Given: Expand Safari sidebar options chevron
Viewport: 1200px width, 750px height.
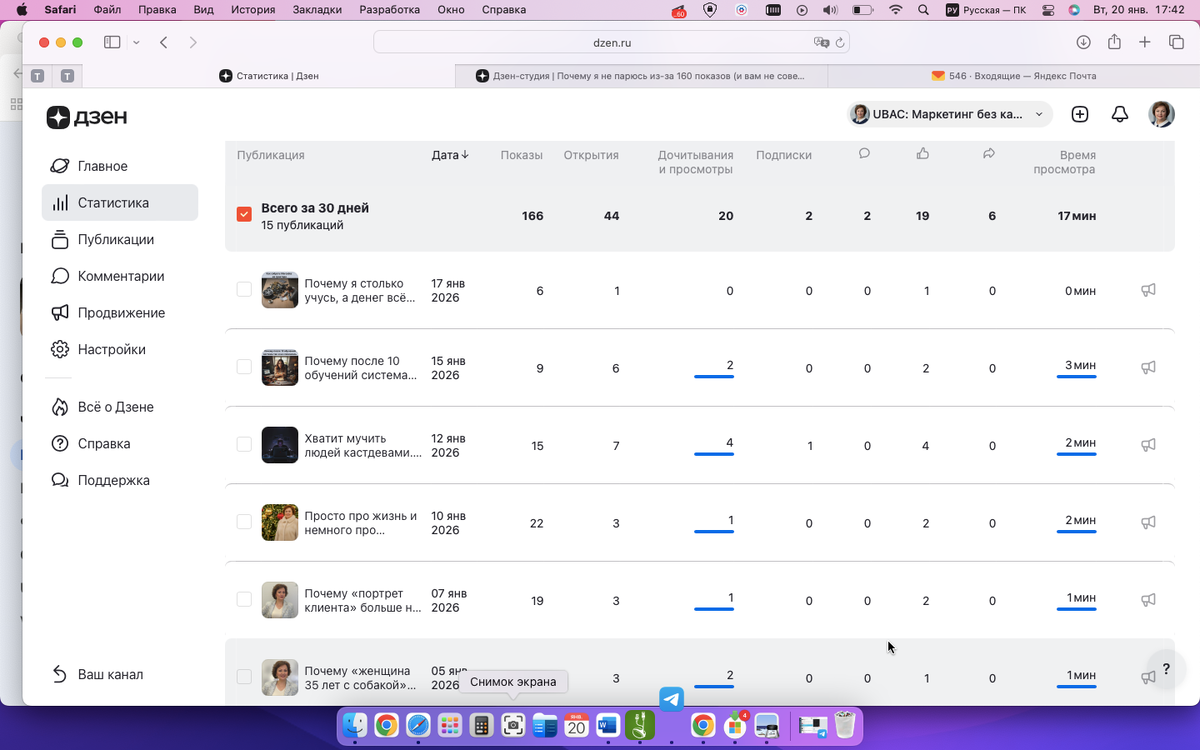Looking at the screenshot, I should 136,43.
